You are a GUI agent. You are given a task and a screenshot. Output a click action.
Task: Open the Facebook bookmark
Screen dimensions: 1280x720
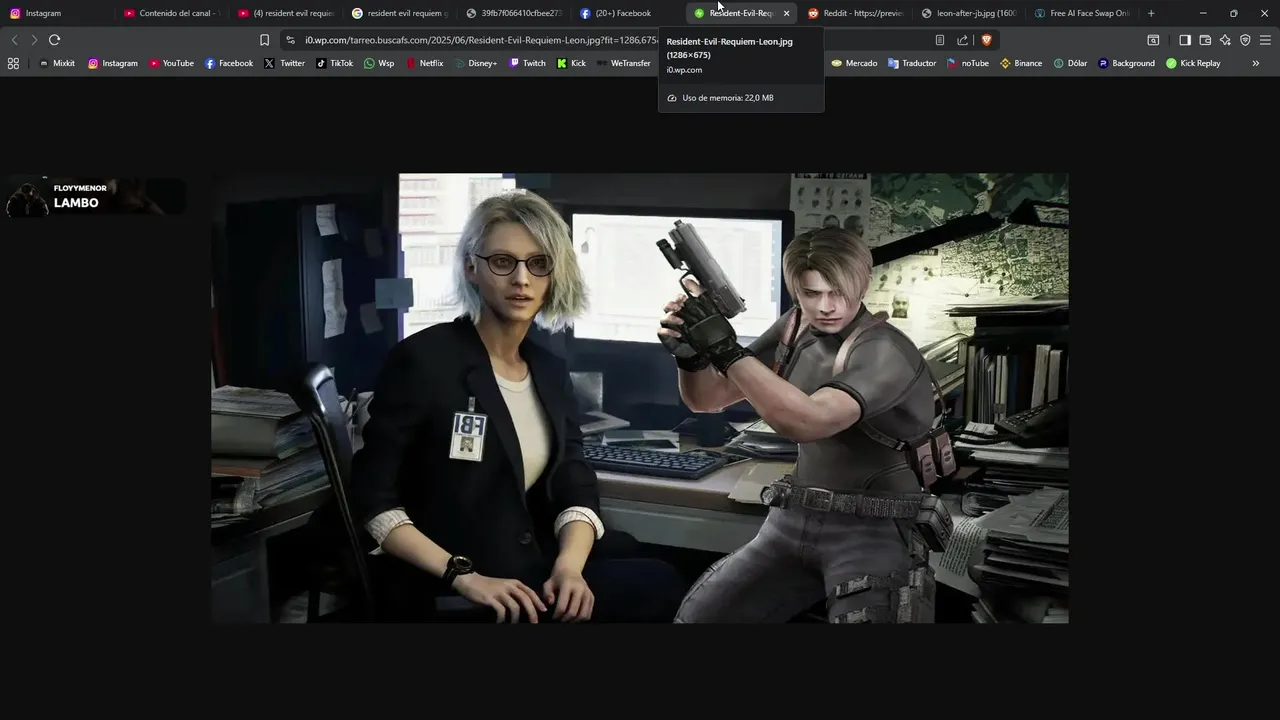click(x=229, y=63)
